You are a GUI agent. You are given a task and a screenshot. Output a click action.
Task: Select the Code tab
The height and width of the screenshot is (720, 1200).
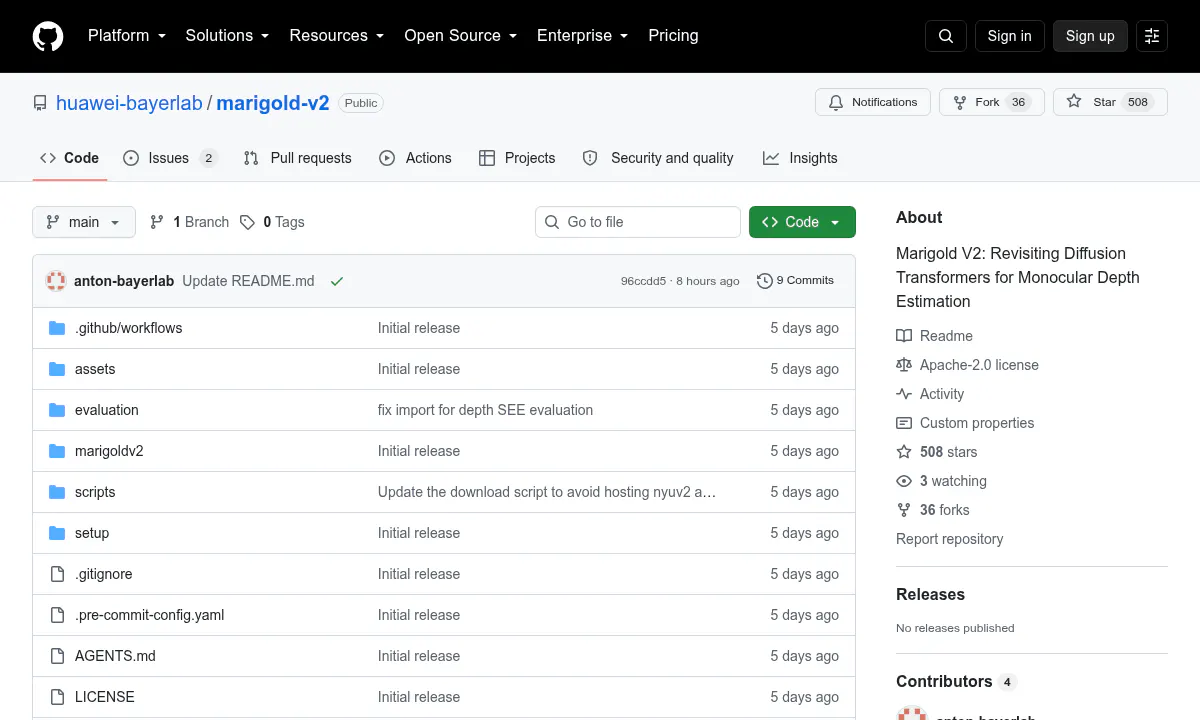pyautogui.click(x=70, y=158)
